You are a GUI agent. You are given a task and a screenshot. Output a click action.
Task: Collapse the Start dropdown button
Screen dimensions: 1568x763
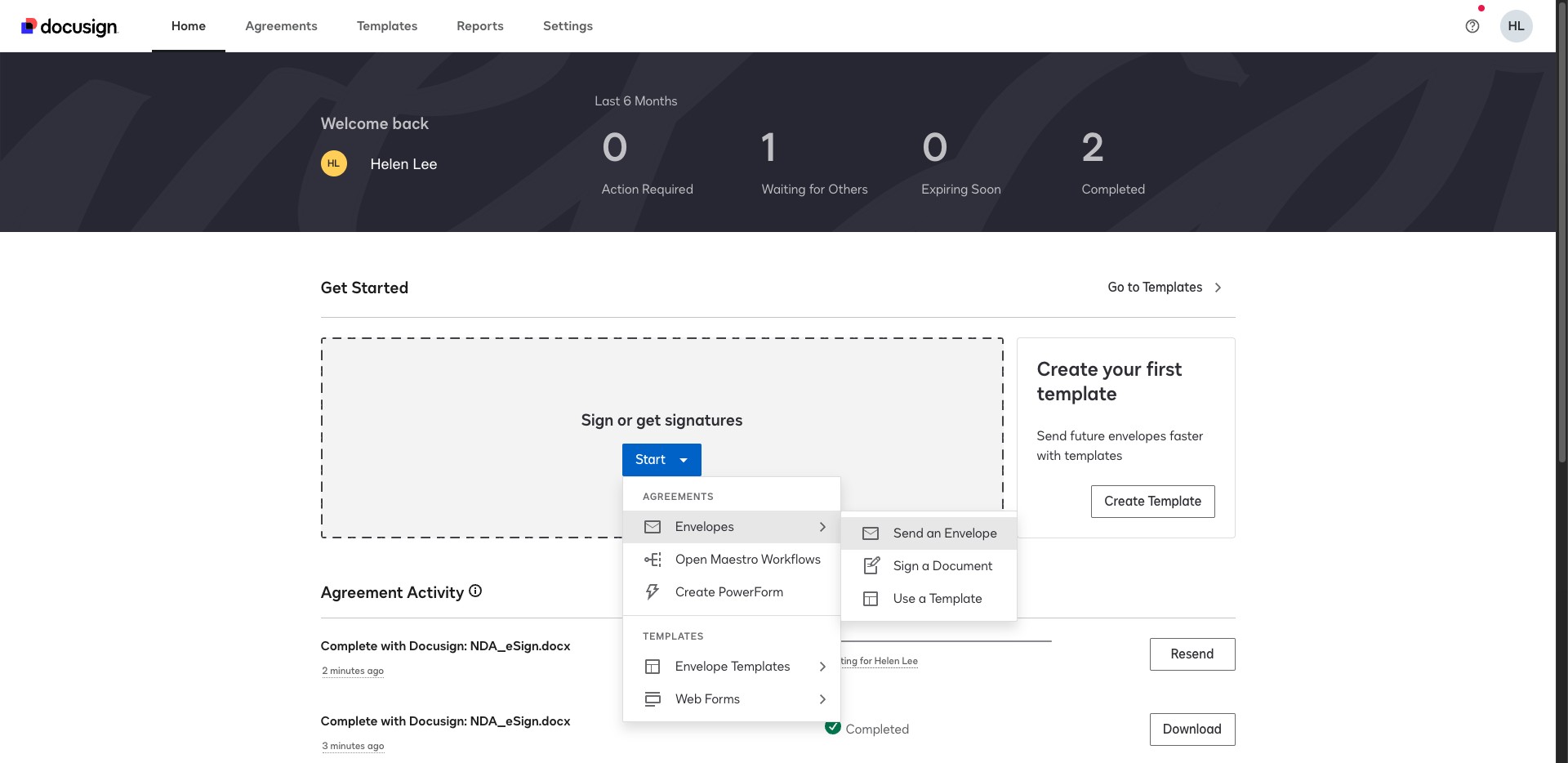pos(661,460)
